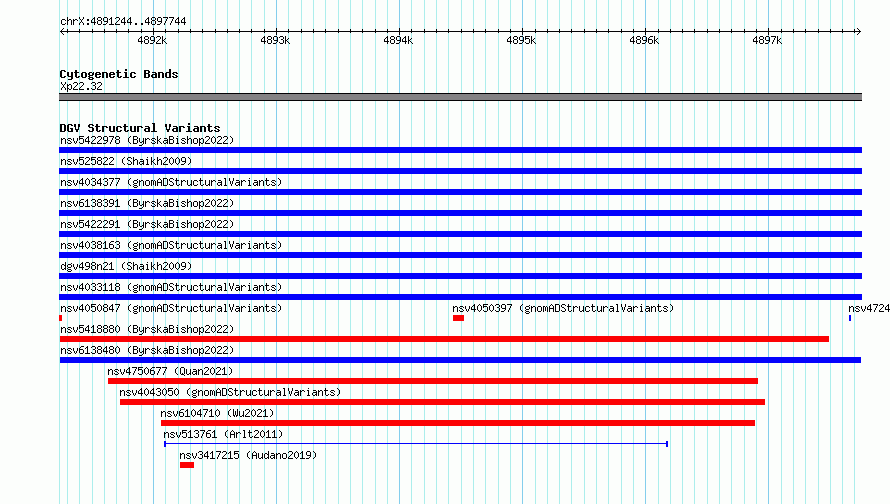Click the 4894k ruler mark
890x504 pixels.
[398, 40]
